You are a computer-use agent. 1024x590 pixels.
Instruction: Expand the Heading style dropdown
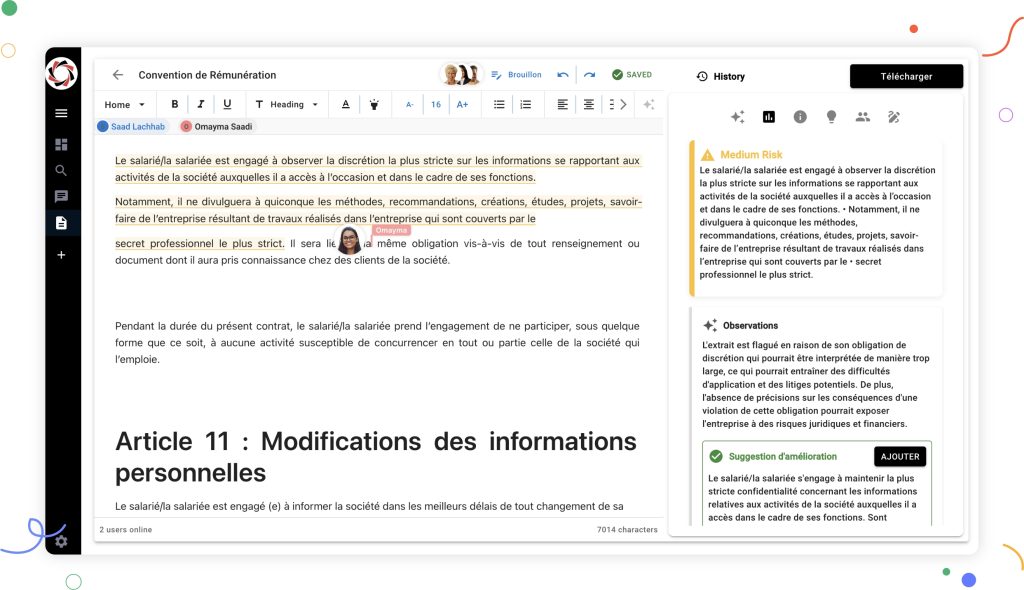(x=287, y=104)
